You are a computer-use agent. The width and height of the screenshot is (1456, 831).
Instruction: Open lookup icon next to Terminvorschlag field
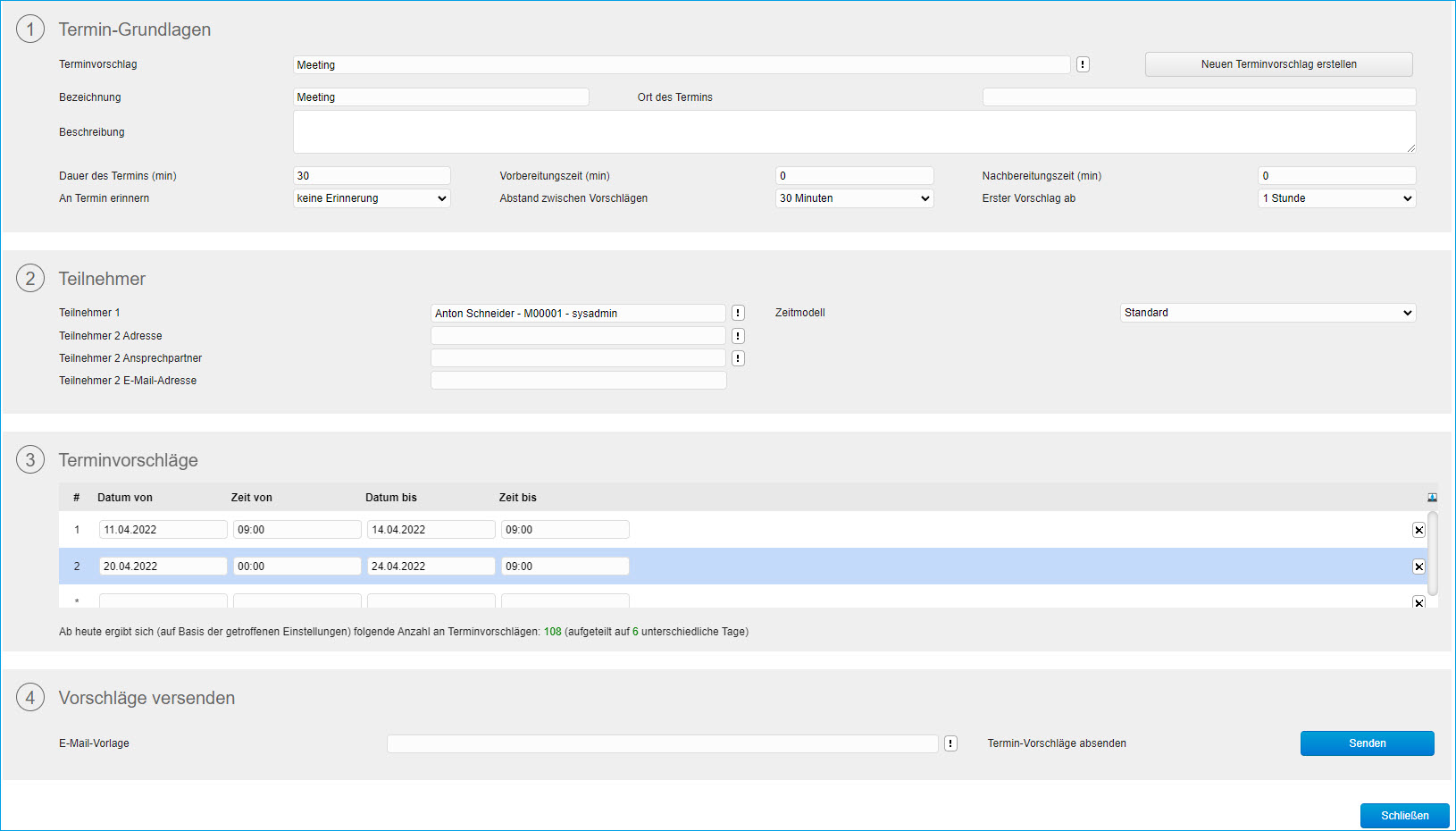click(x=1083, y=64)
